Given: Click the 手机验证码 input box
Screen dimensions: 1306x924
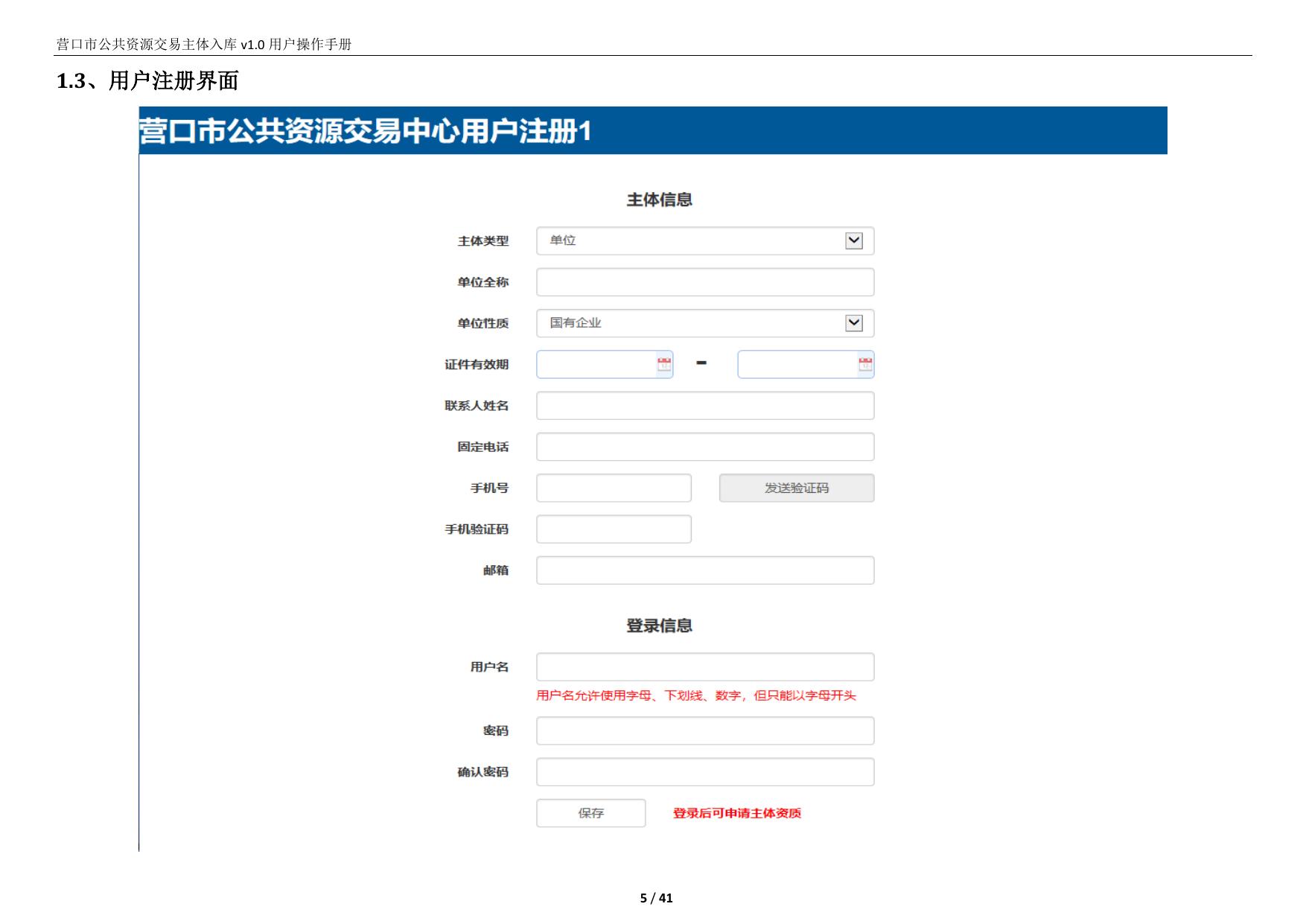Looking at the screenshot, I should click(614, 529).
